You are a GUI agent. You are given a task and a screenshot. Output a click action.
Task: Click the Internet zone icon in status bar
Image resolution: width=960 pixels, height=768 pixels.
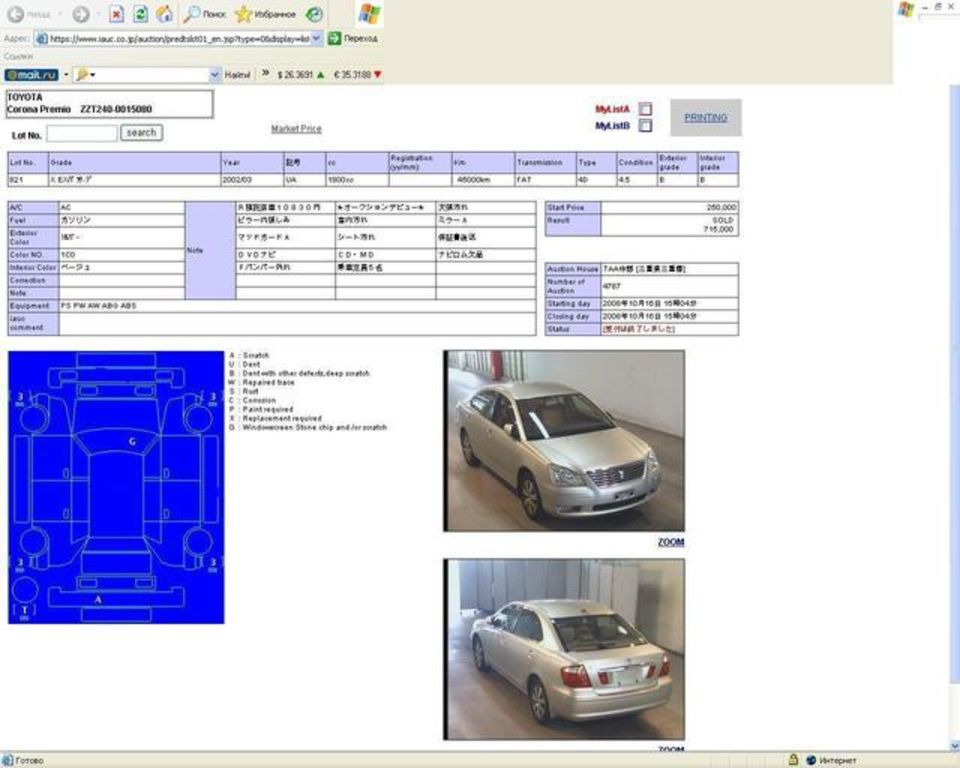pyautogui.click(x=811, y=760)
